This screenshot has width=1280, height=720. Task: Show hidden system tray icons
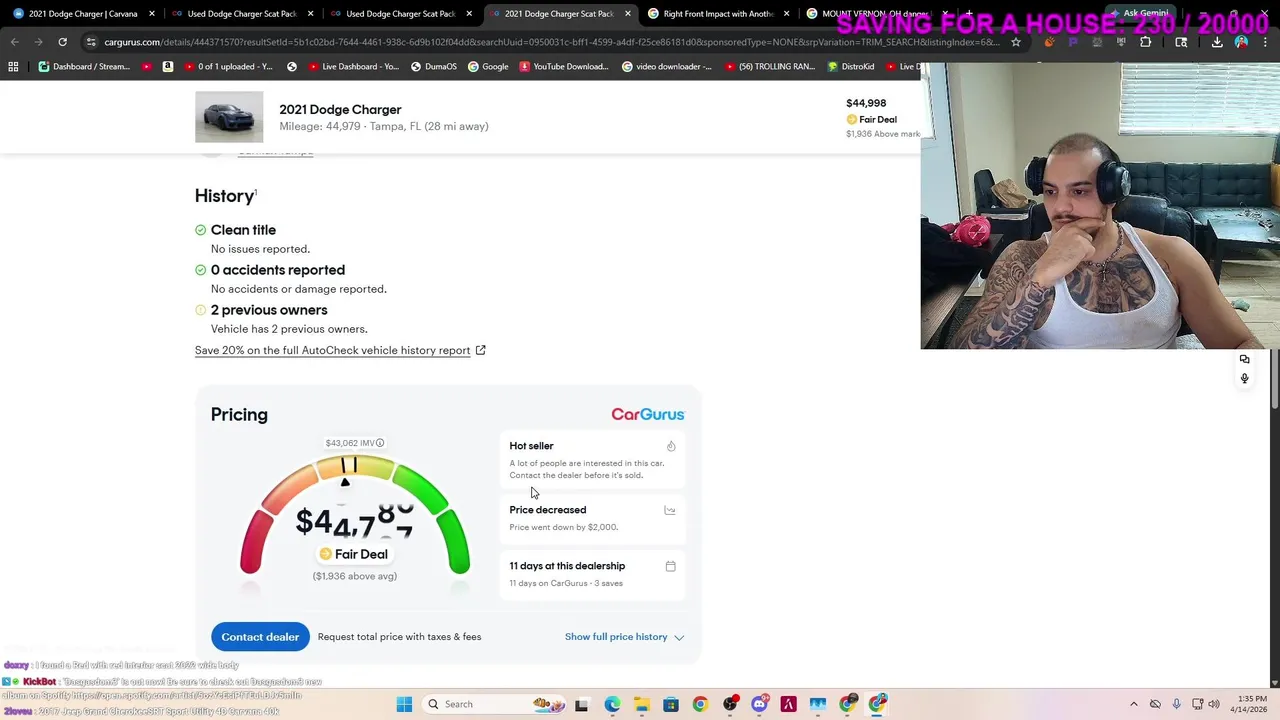click(1133, 704)
